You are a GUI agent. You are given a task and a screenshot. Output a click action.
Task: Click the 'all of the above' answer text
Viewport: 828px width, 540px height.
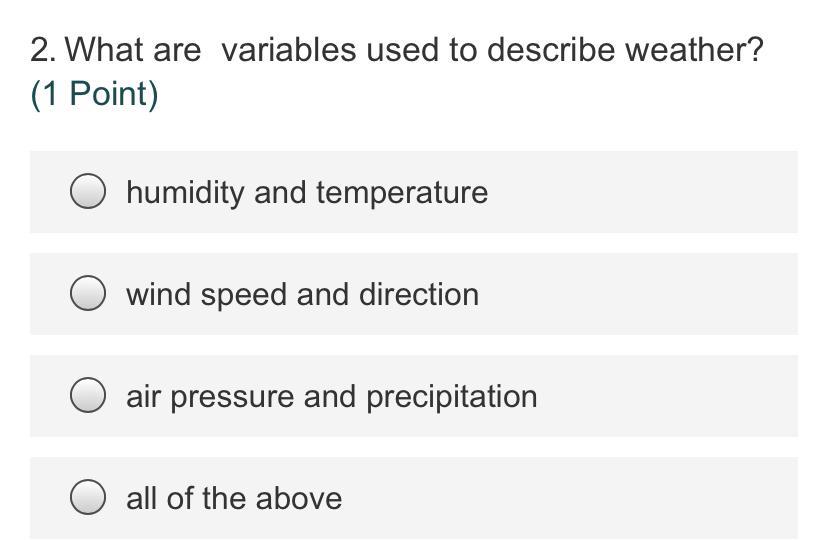[233, 498]
